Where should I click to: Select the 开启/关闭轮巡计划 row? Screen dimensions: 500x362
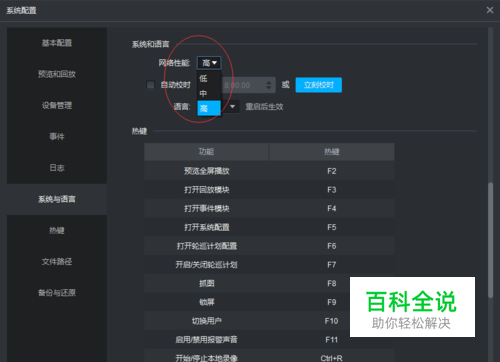tap(269, 265)
